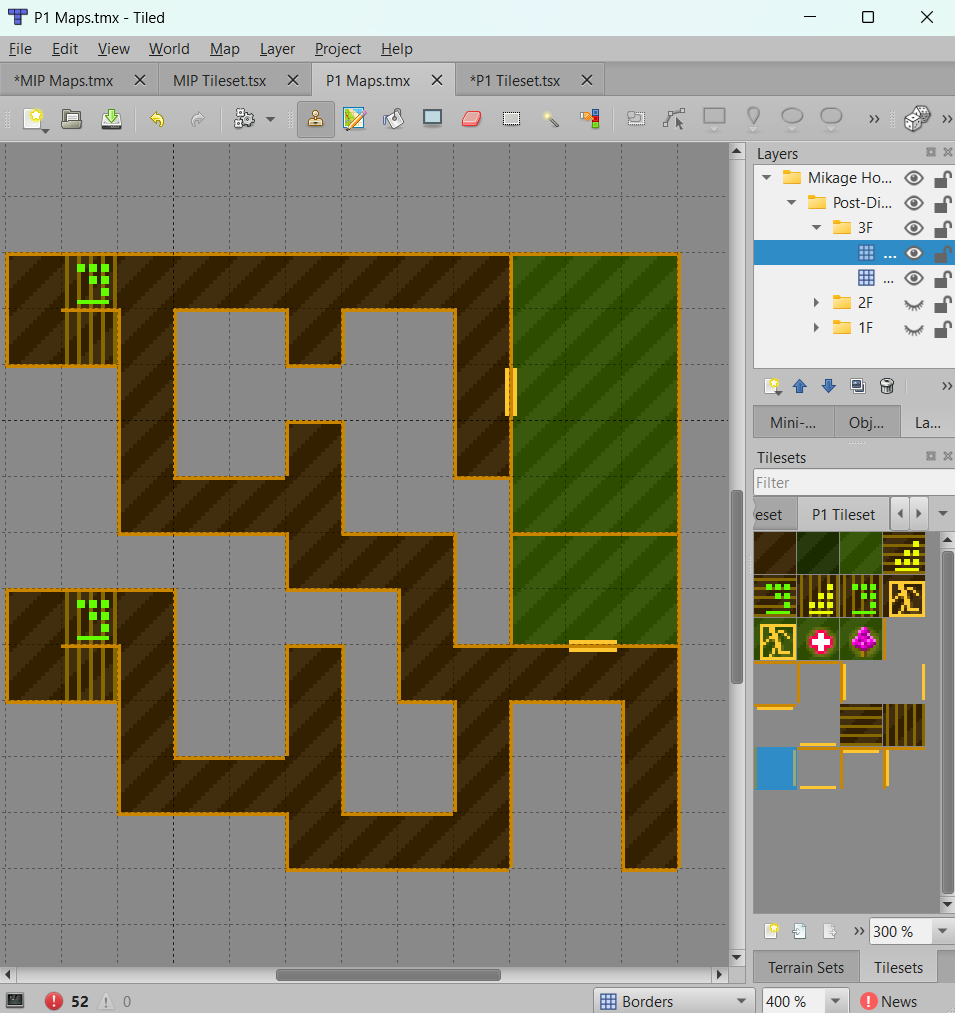Open the map zoom 400 % dropdown
This screenshot has height=1013, width=955.
835,1001
